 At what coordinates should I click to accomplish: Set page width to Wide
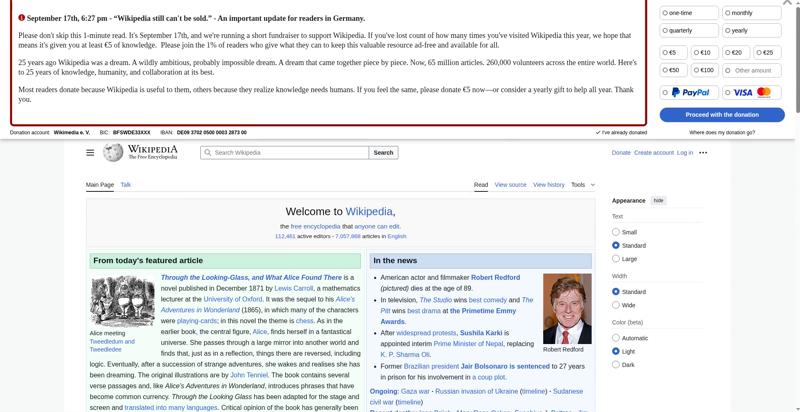point(616,305)
